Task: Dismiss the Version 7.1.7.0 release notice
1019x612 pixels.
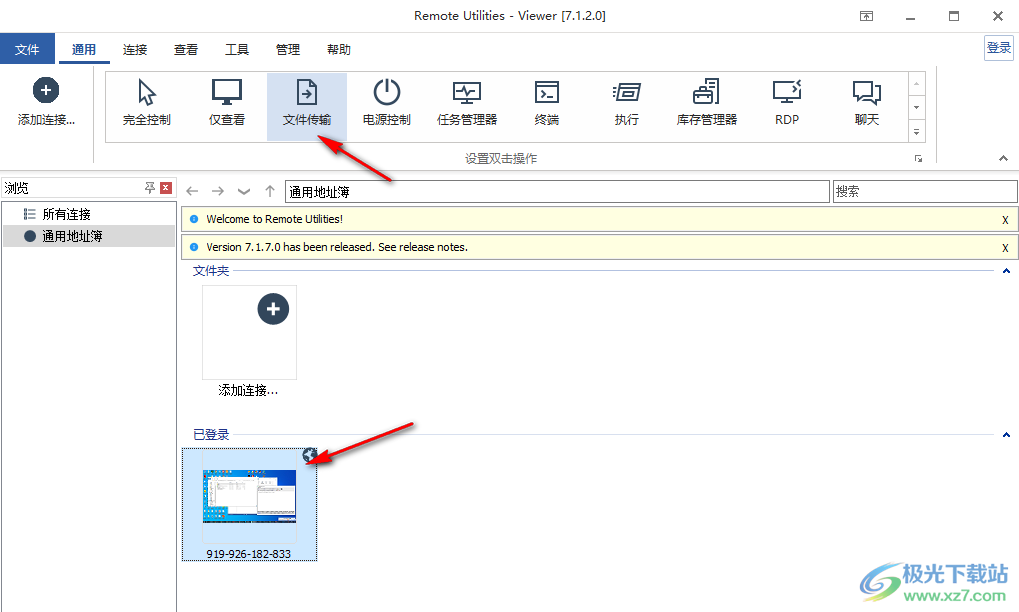Action: click(x=1005, y=248)
